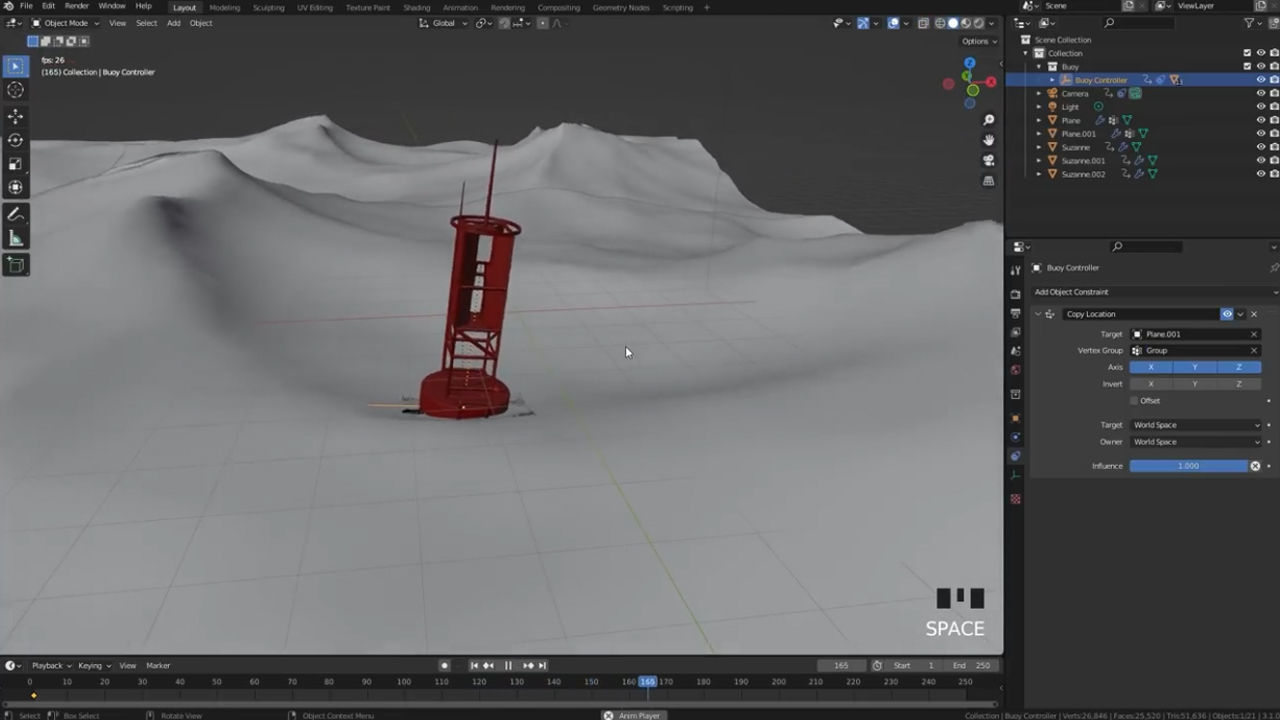Choose the Rotate tool
This screenshot has width=1280, height=720.
pos(15,141)
